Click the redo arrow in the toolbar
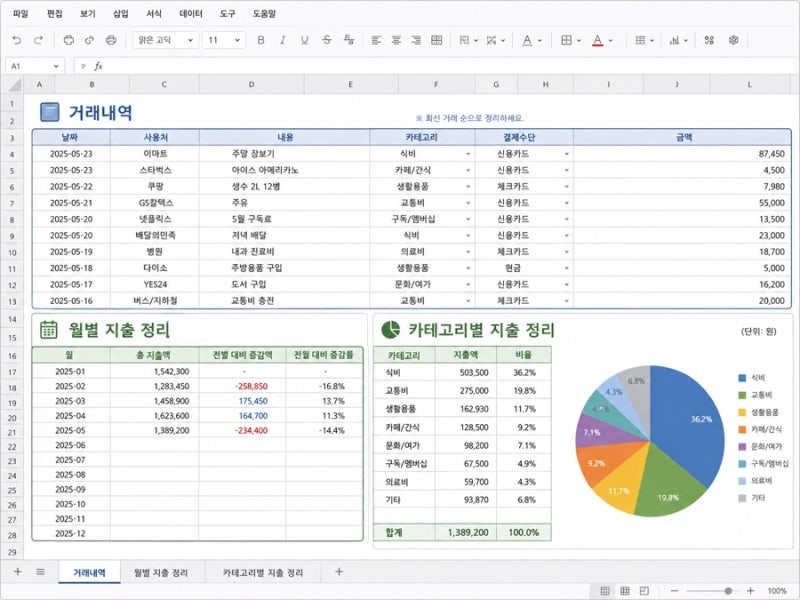Screen dimensions: 800x600 38,40
